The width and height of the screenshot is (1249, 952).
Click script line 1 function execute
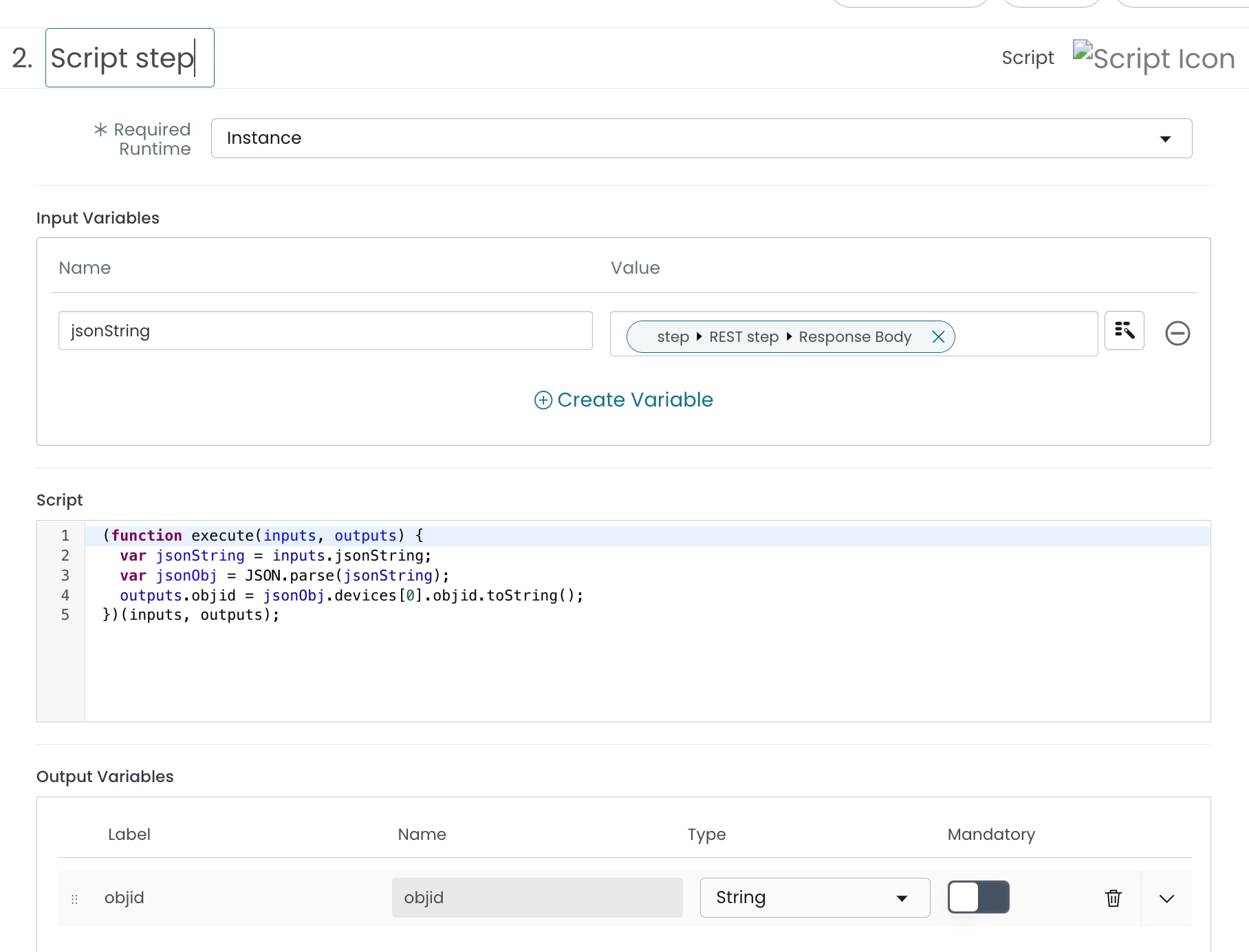[263, 536]
